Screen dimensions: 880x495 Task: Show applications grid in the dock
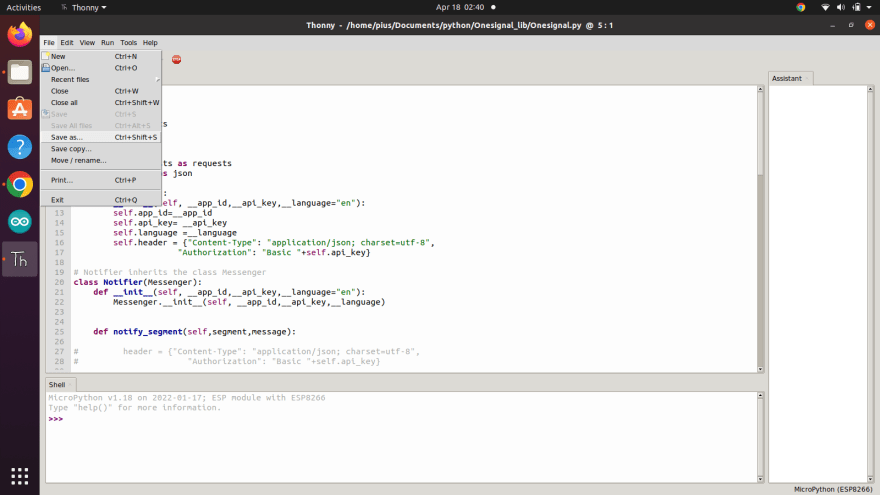(20, 476)
